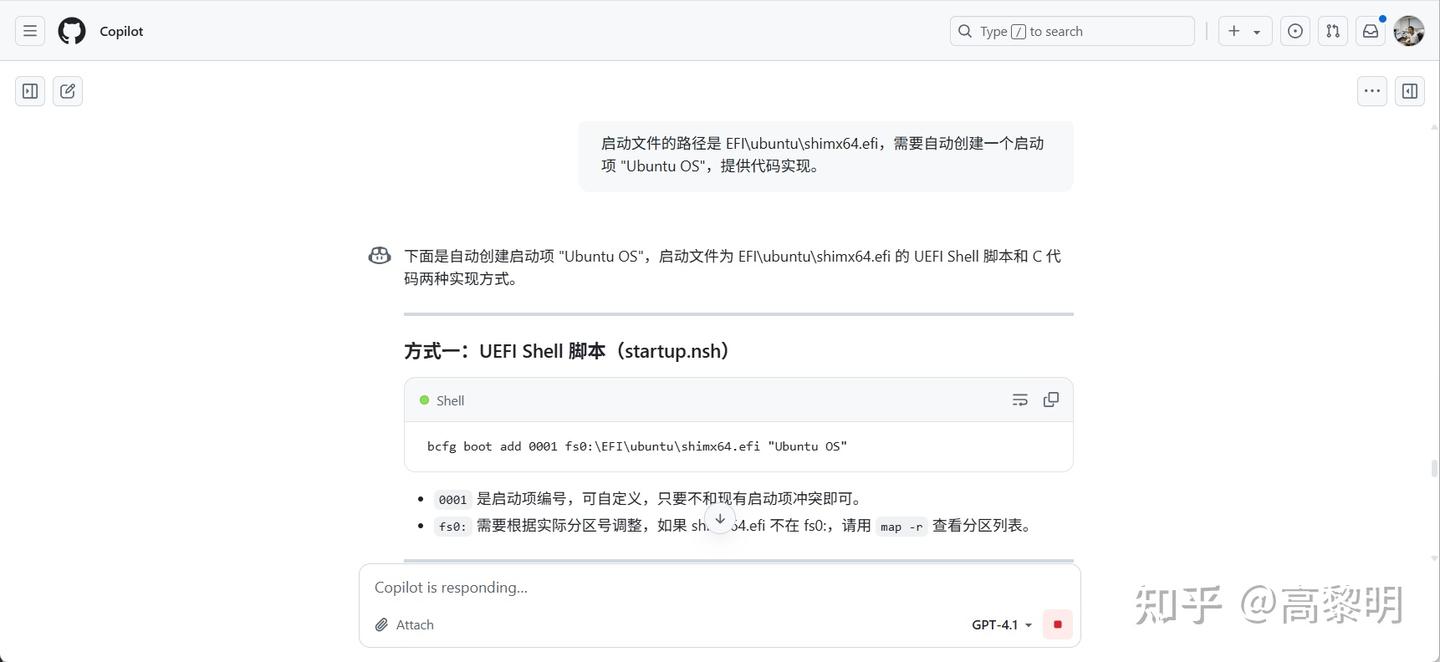The width and height of the screenshot is (1440, 662).
Task: Click the Attach label in the message bar
Action: coord(414,624)
